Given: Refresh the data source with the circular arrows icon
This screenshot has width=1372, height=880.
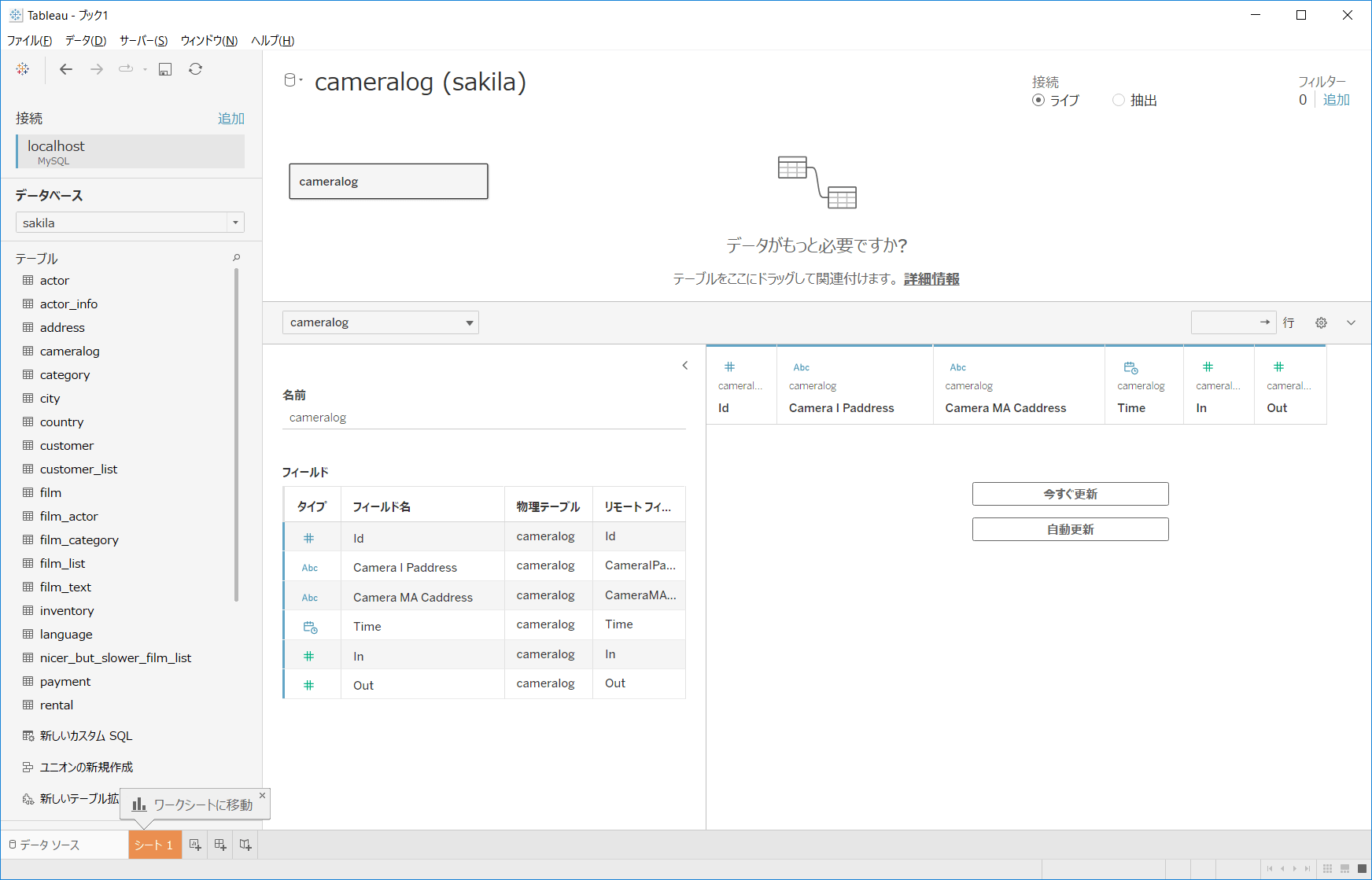Looking at the screenshot, I should click(x=196, y=69).
